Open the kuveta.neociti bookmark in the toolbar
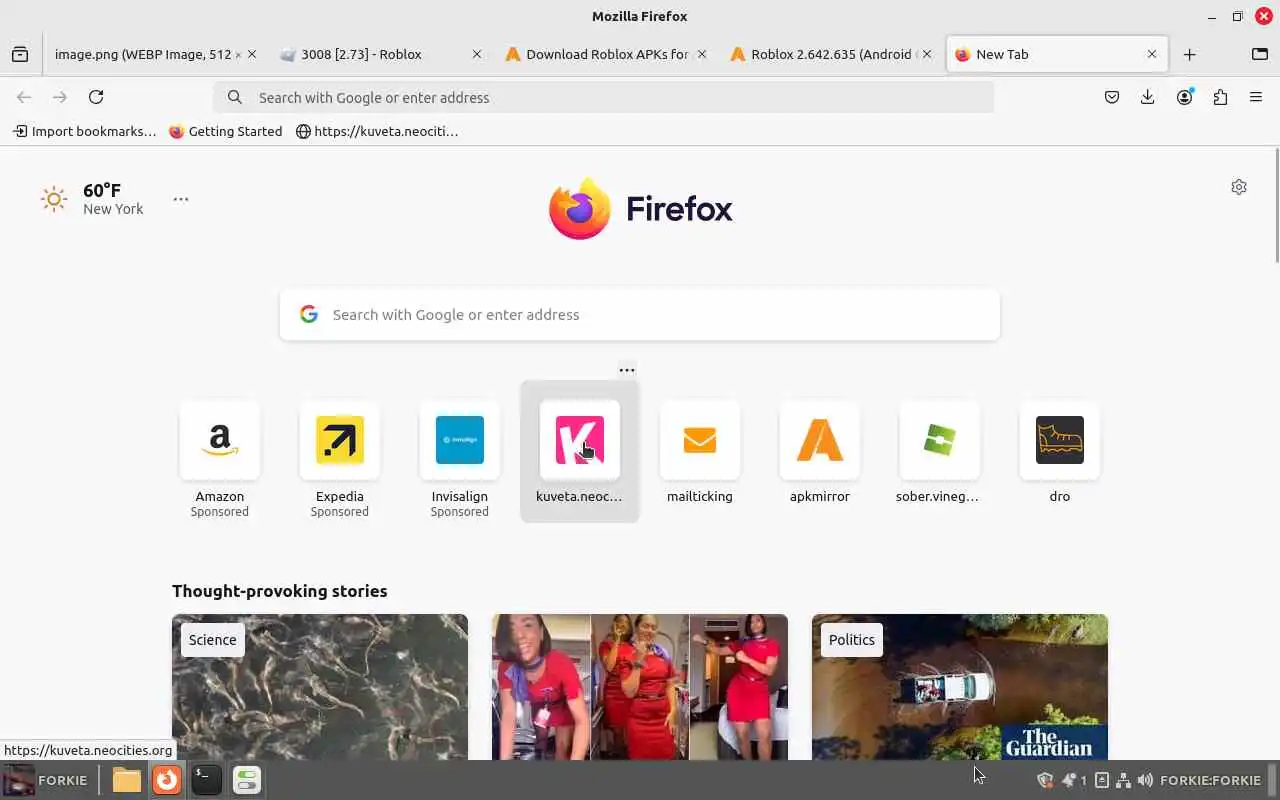The width and height of the screenshot is (1280, 800). click(377, 131)
